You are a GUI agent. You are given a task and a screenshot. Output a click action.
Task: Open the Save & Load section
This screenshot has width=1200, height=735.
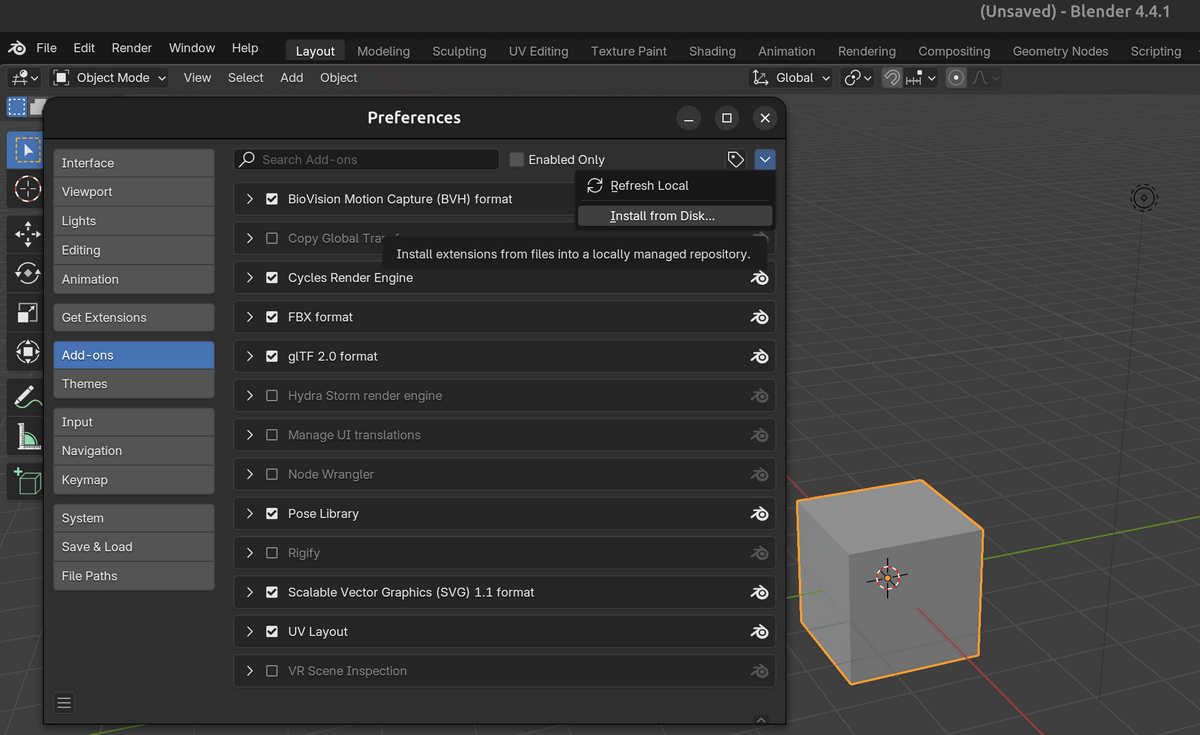[134, 547]
